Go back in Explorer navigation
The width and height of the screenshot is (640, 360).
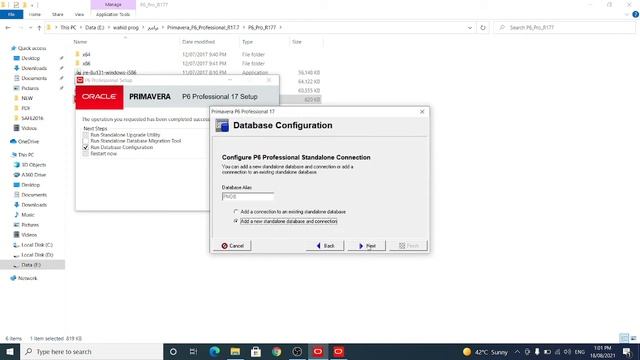pos(8,27)
